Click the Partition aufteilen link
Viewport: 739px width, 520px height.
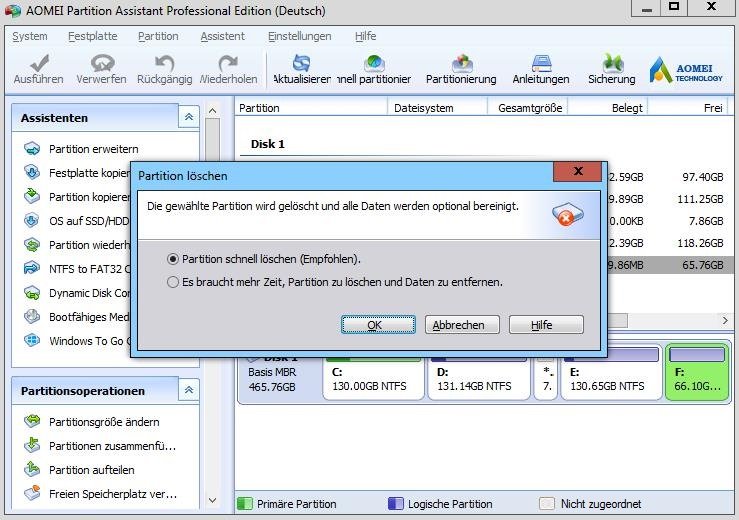92,470
